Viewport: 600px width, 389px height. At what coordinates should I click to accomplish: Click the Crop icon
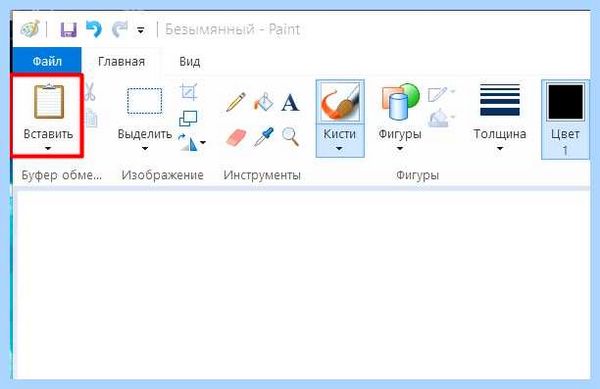tap(189, 92)
